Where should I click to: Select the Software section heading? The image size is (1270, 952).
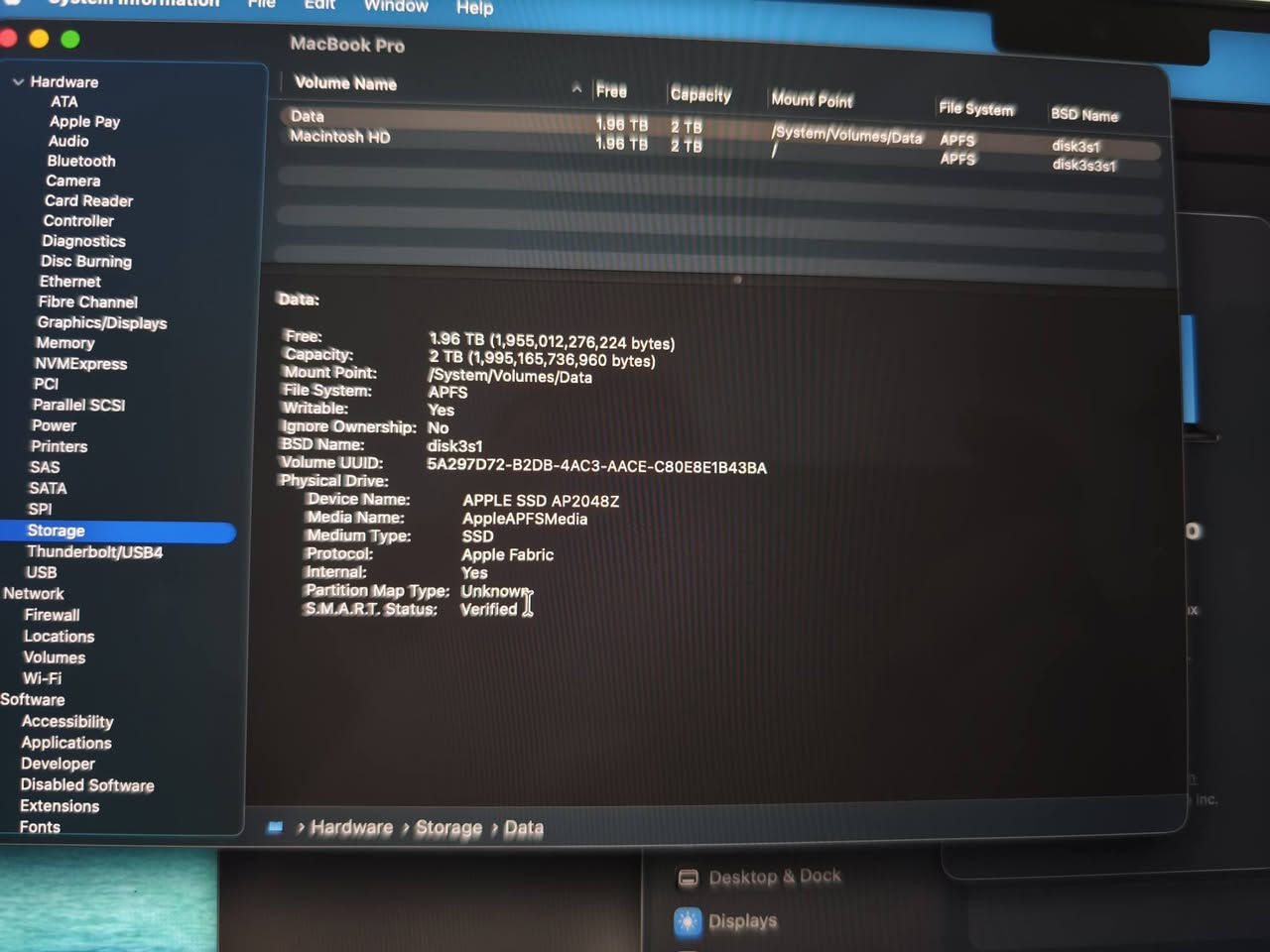pos(32,699)
